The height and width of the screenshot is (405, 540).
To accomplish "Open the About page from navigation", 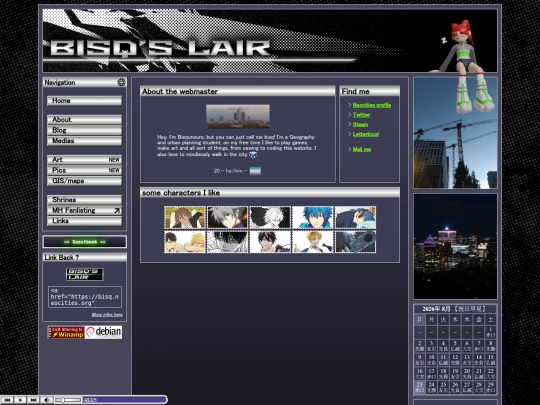I will [84, 120].
